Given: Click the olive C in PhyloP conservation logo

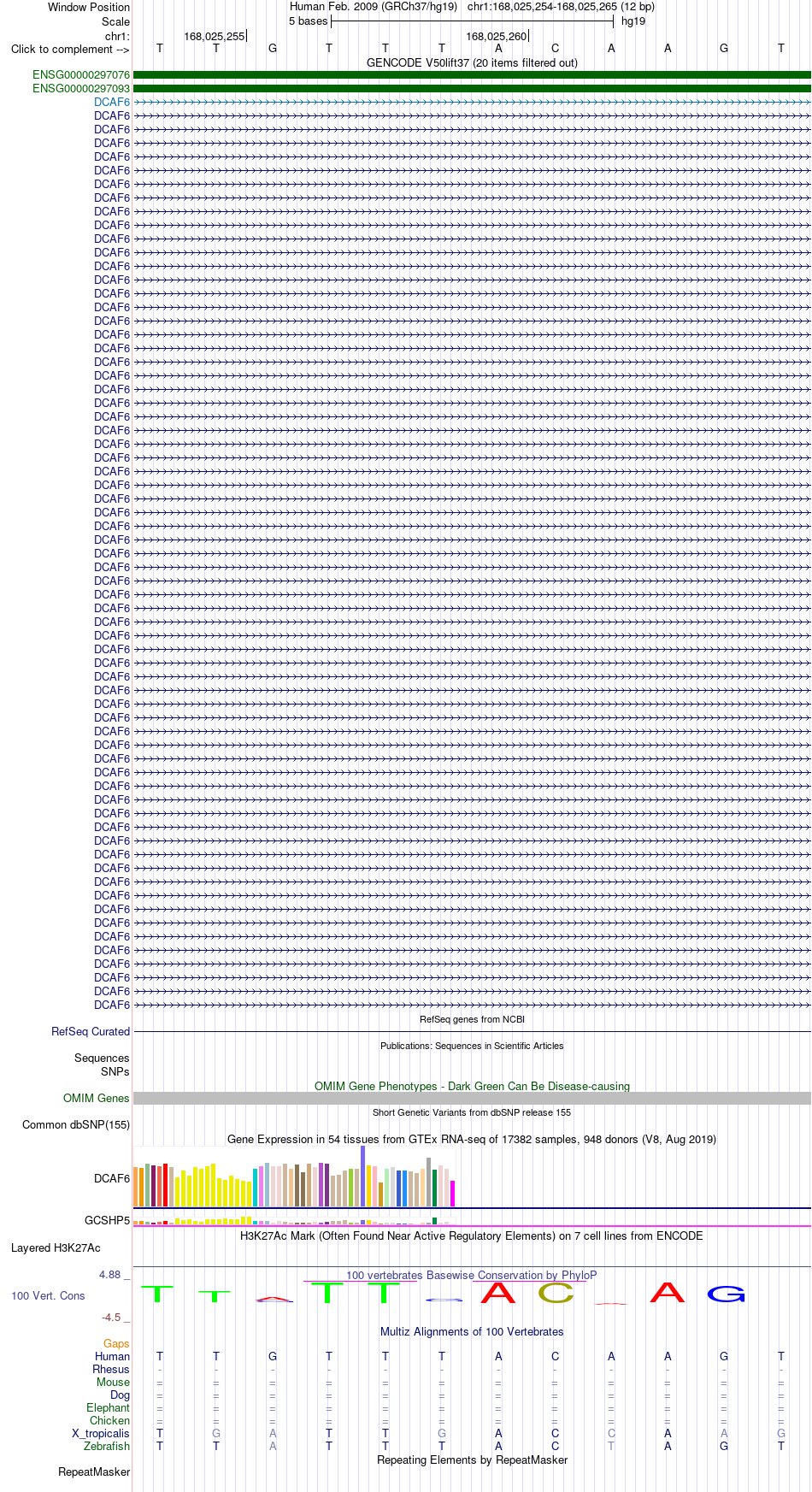Looking at the screenshot, I should pyautogui.click(x=556, y=1293).
